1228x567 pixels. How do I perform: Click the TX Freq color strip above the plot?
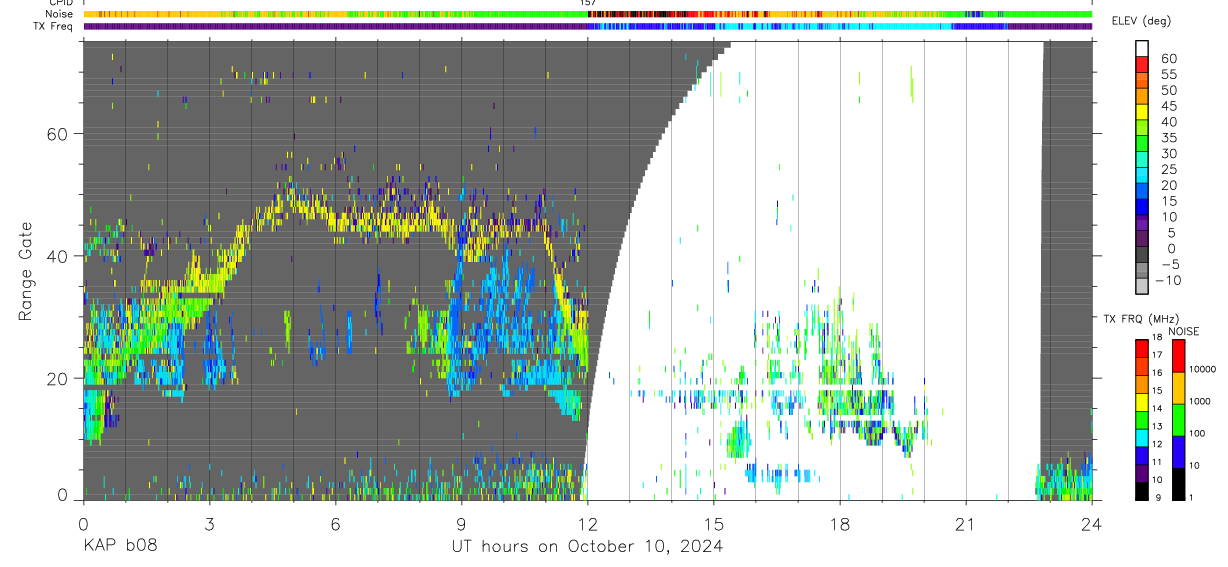(587, 26)
